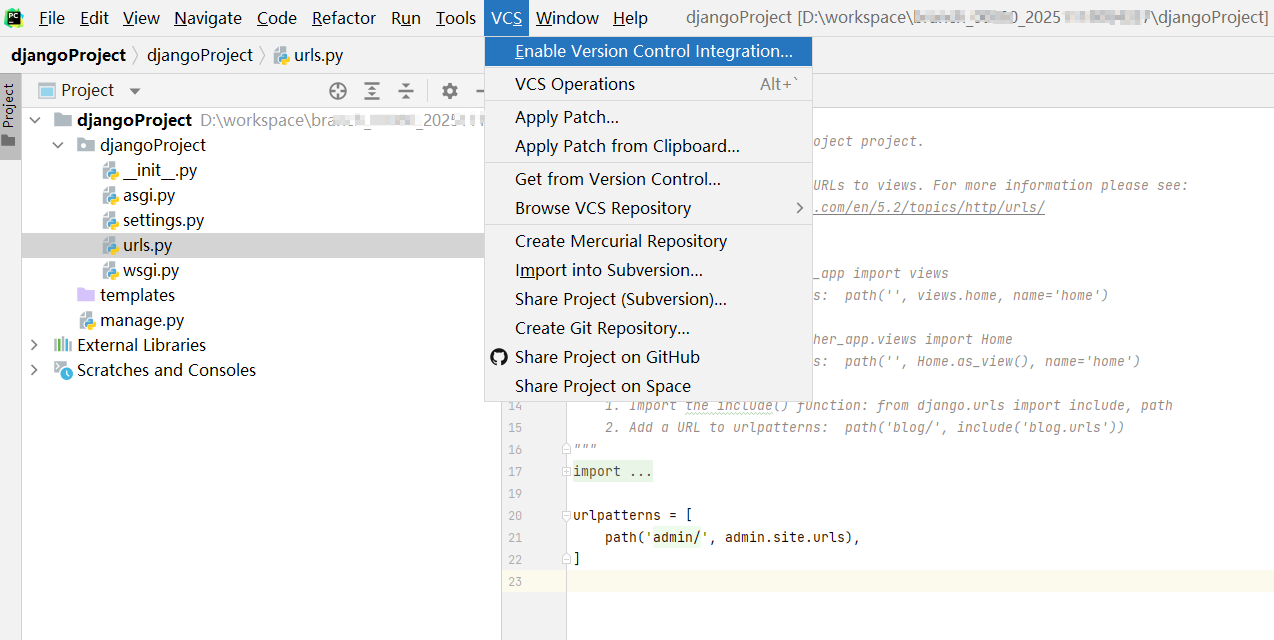Click the second djangoProject breadcrumb, not bold

200,55
